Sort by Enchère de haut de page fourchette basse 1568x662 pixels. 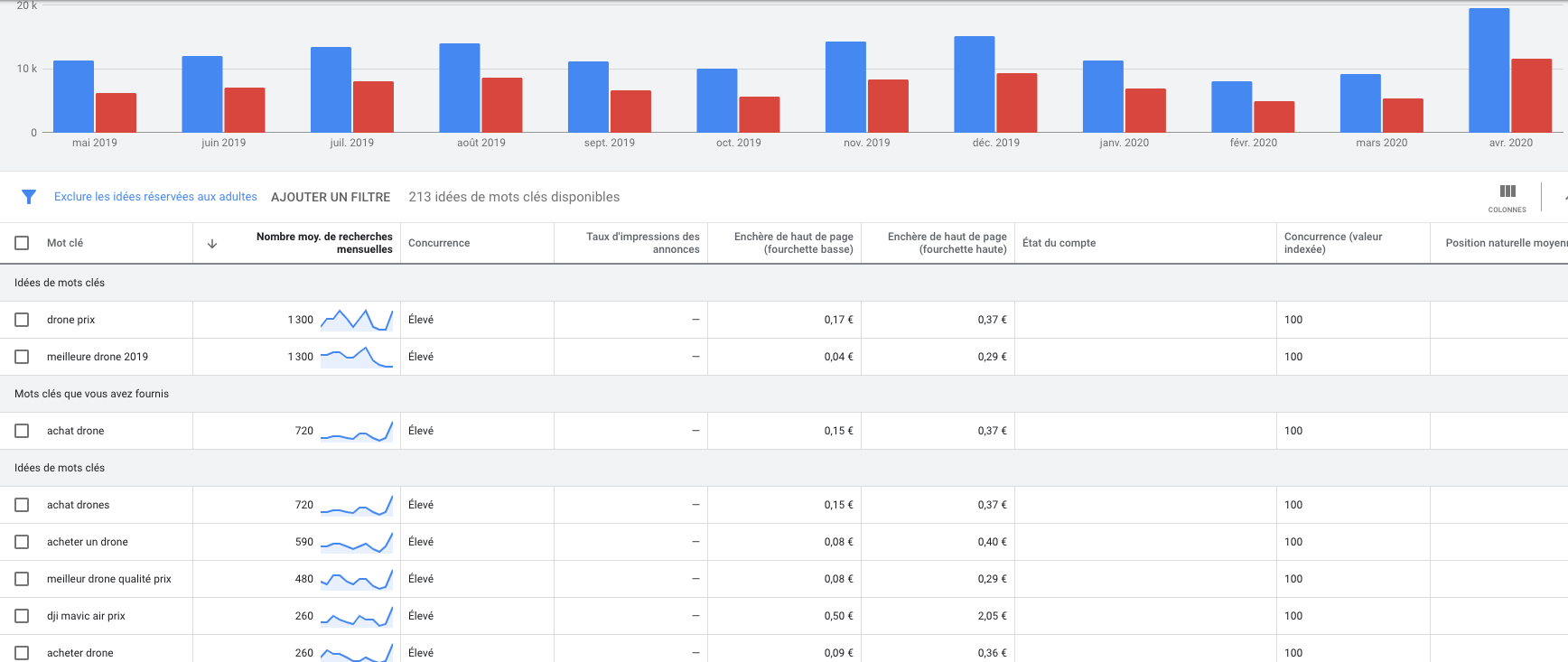[793, 243]
